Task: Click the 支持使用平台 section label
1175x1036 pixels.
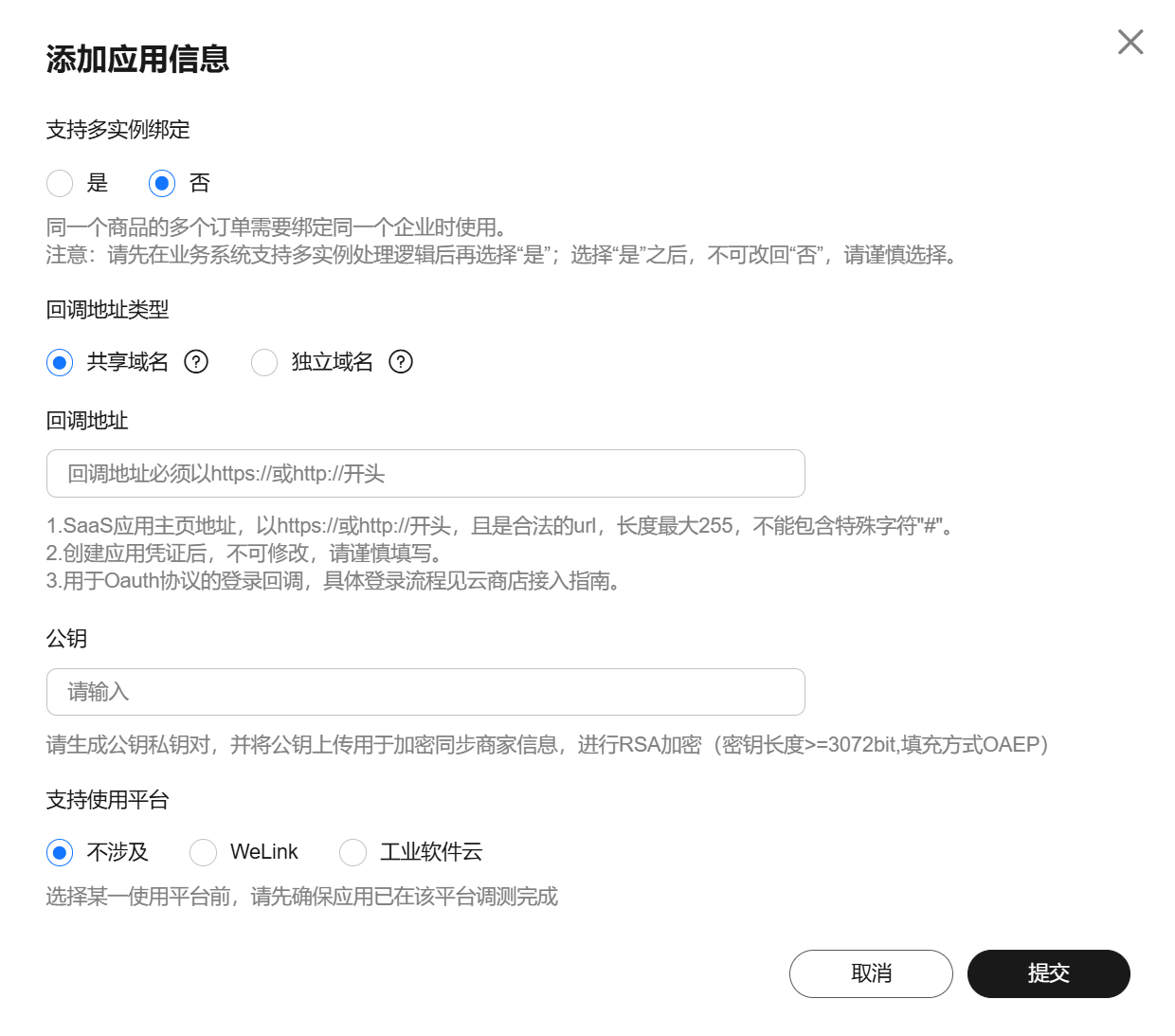Action: (107, 800)
